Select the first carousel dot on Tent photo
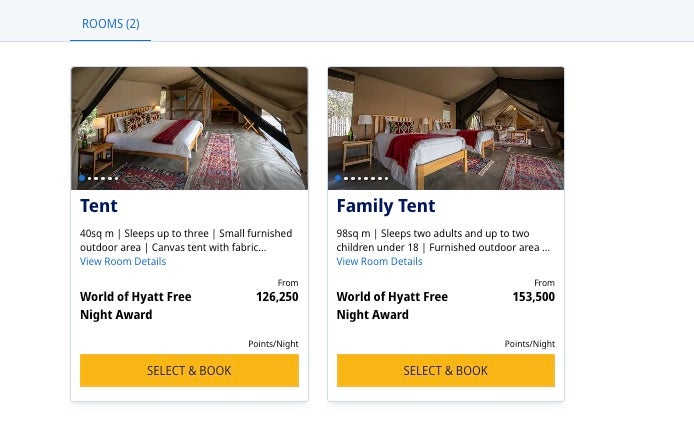 [x=82, y=179]
